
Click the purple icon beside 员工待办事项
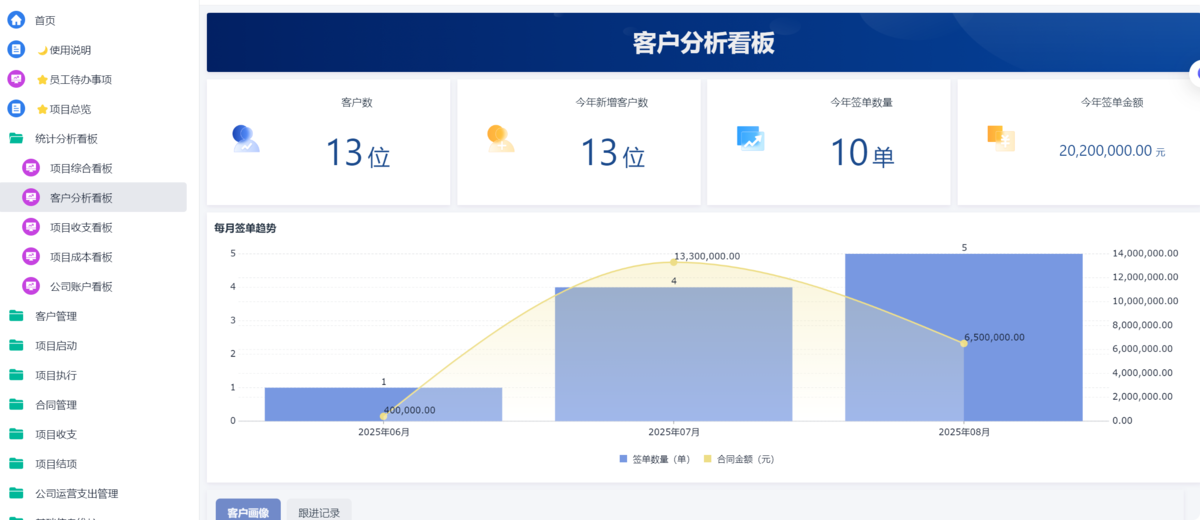(x=16, y=79)
